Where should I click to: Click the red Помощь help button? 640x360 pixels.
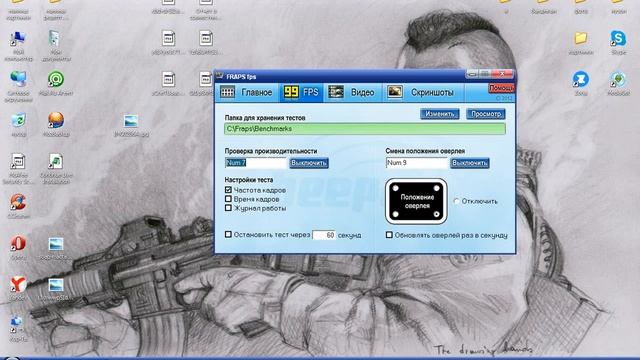502,88
